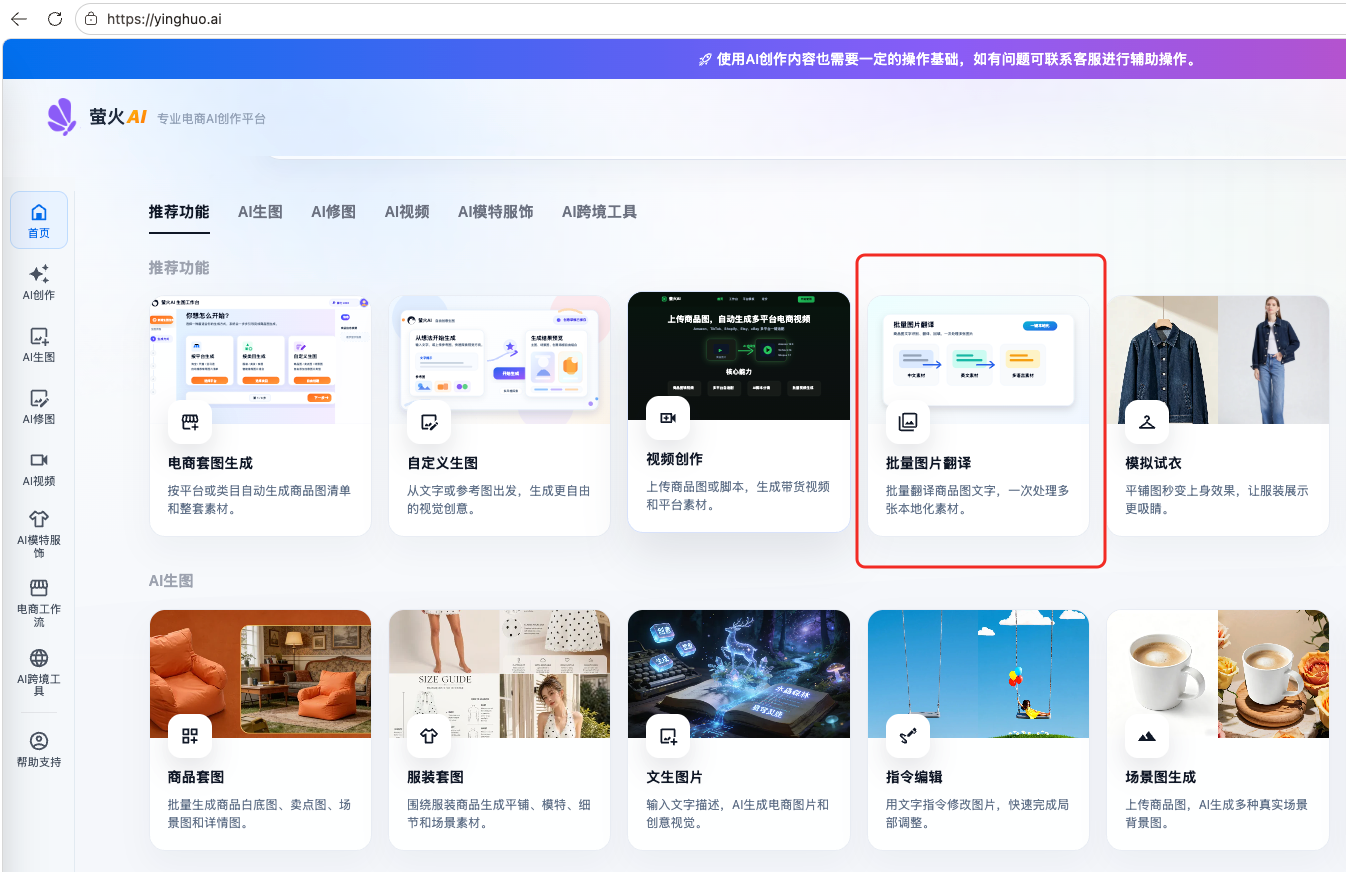
Task: Click the 文生图片 card image-plus icon
Action: [668, 736]
